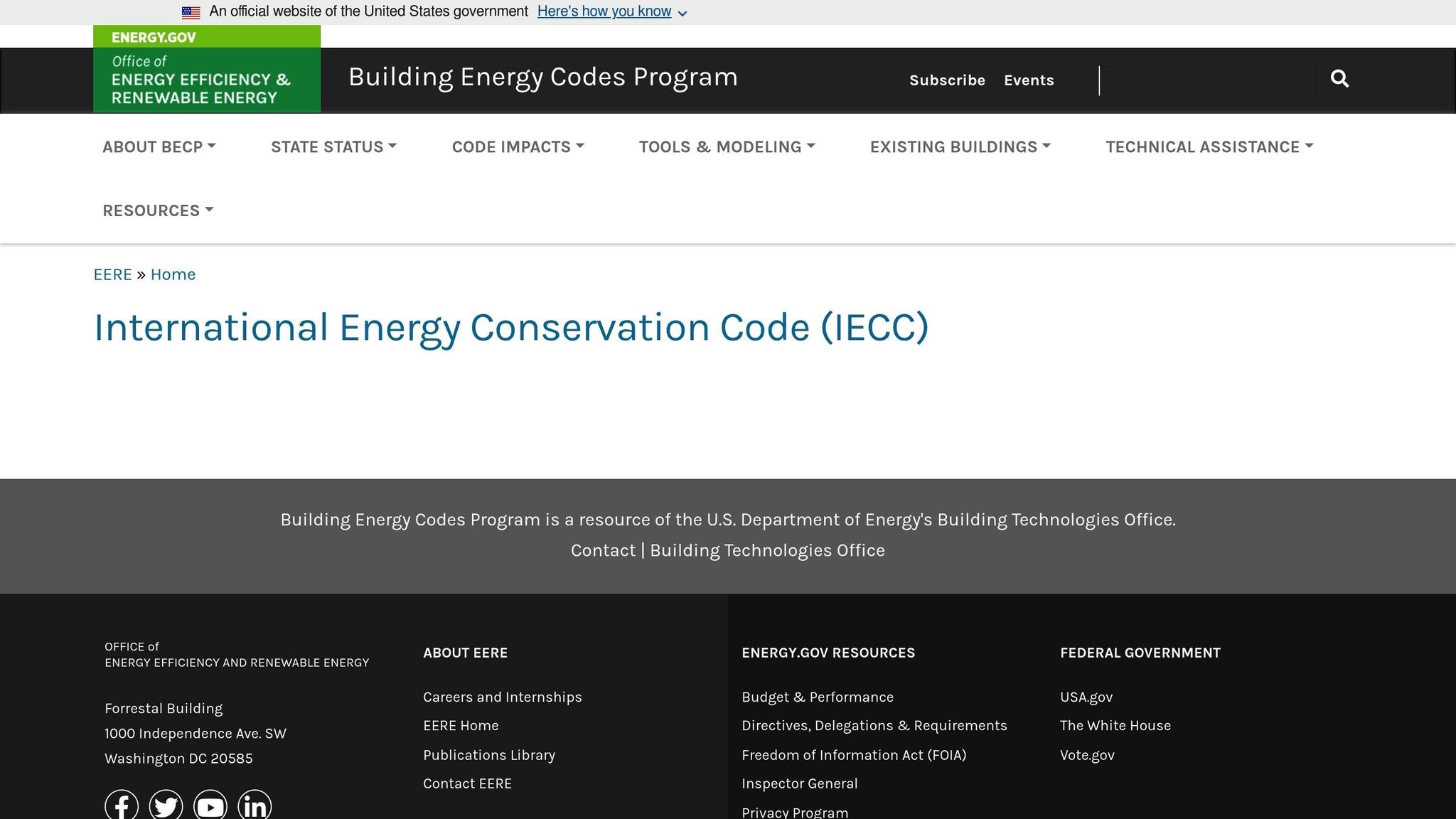Open the RESOURCES dropdown
This screenshot has height=819, width=1456.
(158, 210)
